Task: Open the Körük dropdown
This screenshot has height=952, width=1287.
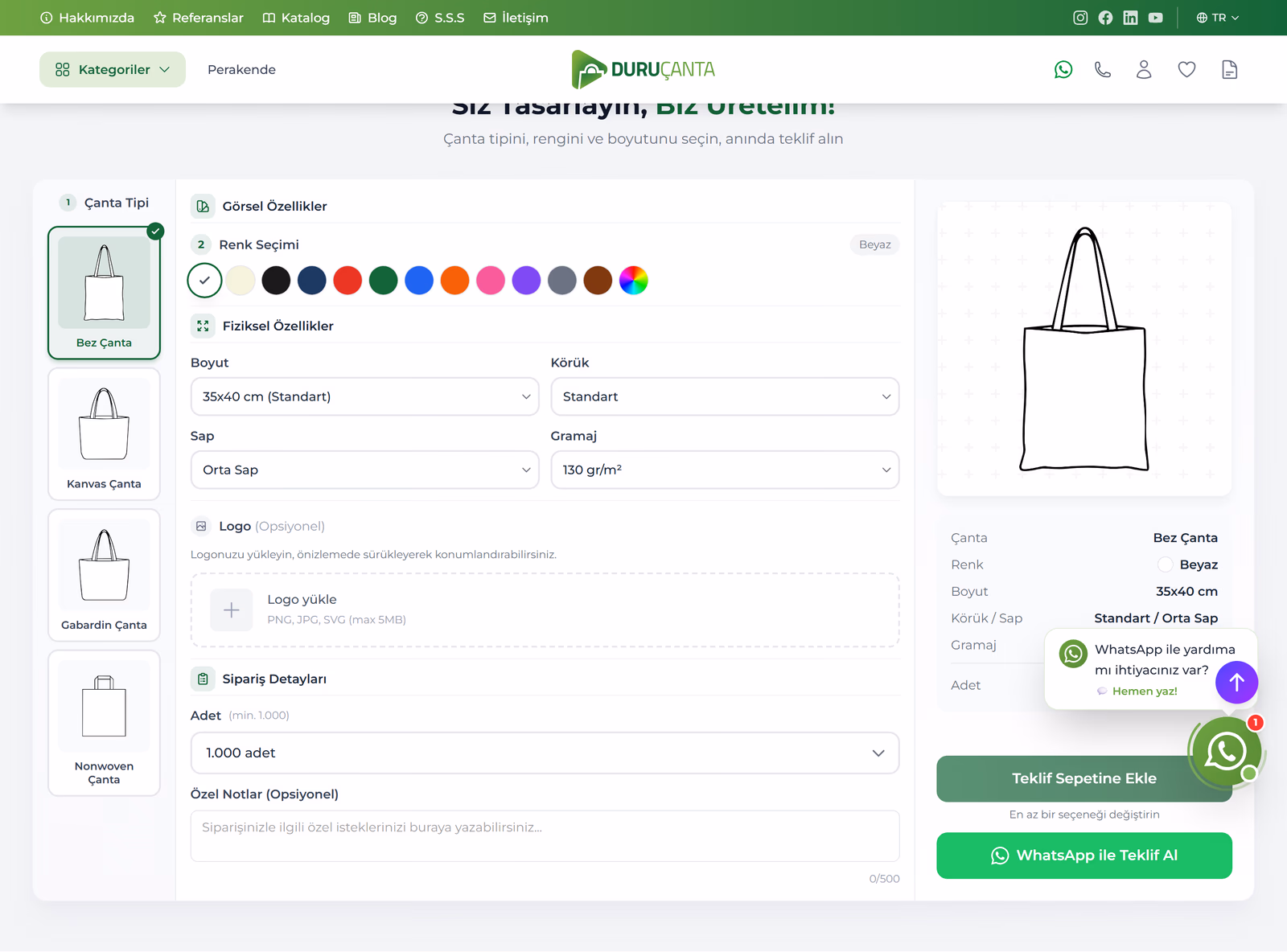Action: (x=725, y=396)
